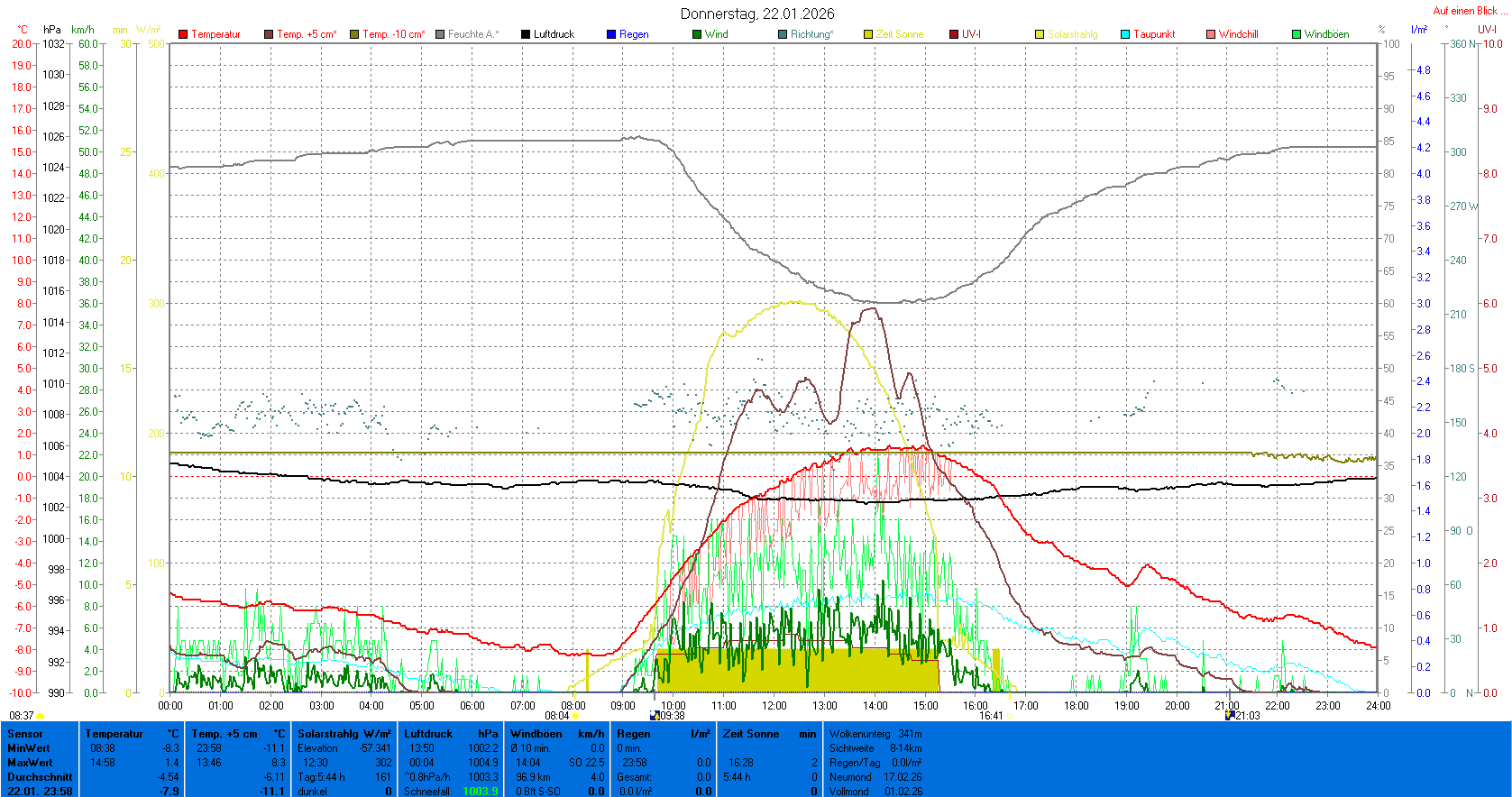Click the green Wind legend square
The image size is (1512, 797).
(x=697, y=34)
